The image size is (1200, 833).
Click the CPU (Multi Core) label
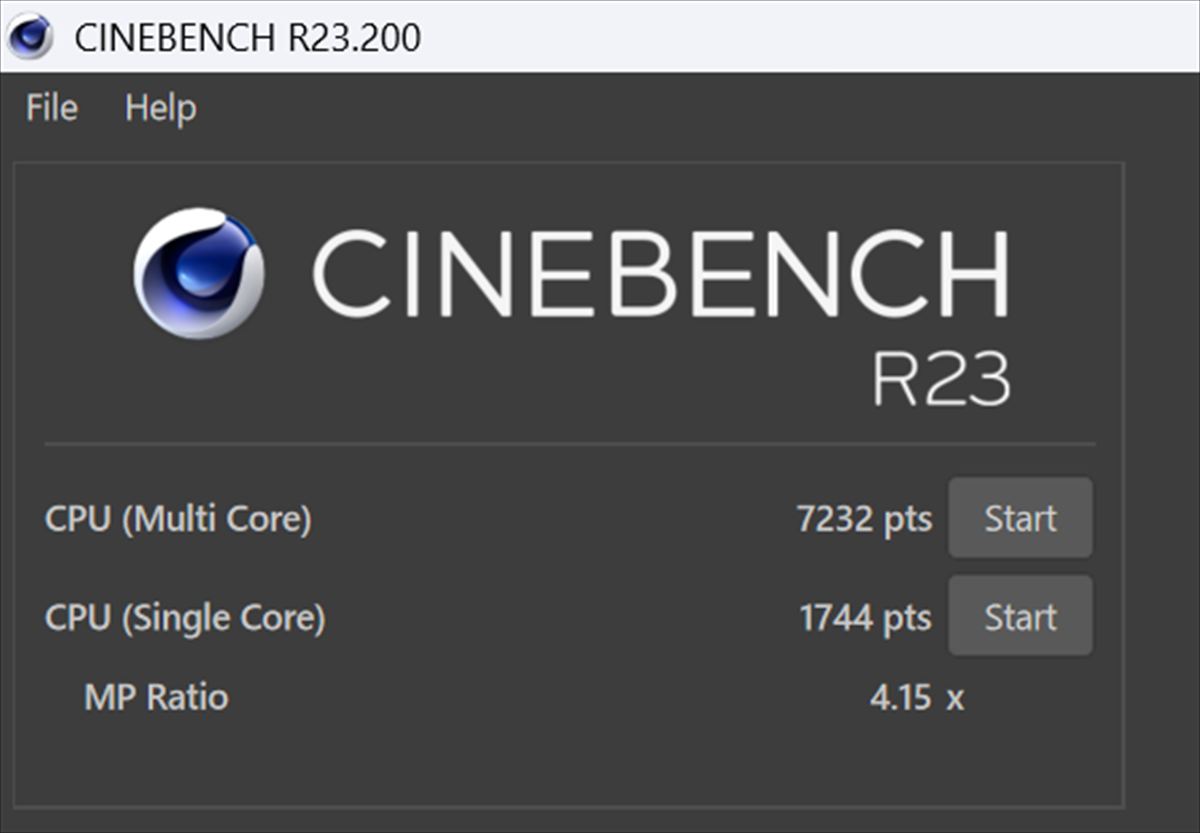pos(178,519)
